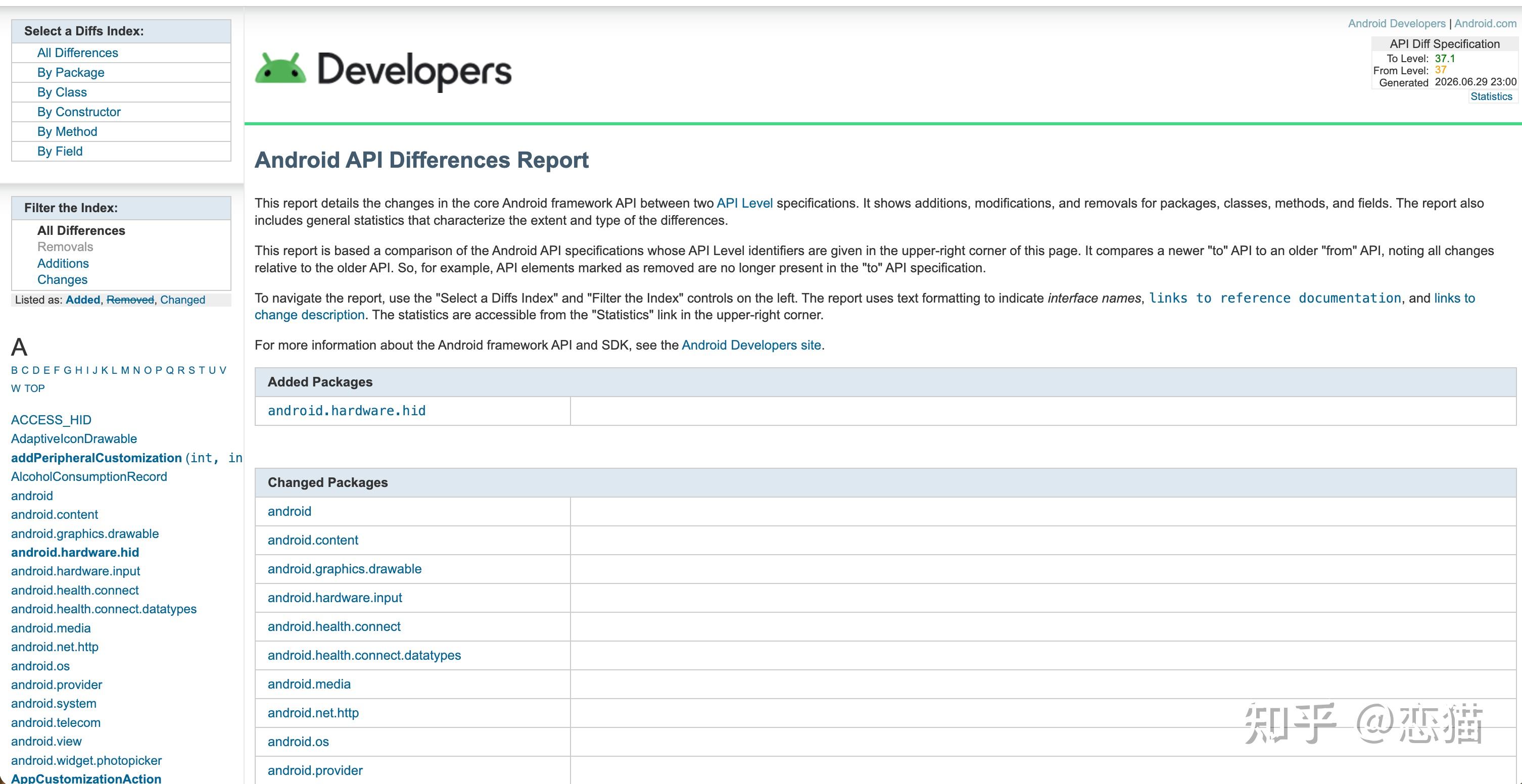Follow the Android Developers site link
Screen dimensions: 1522x784
point(751,345)
